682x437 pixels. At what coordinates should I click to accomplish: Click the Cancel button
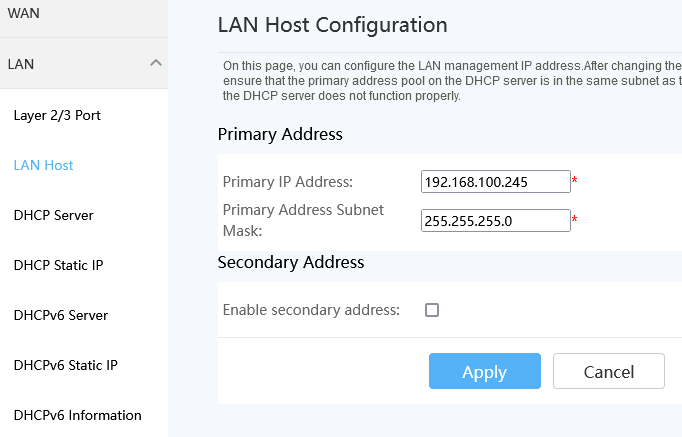click(x=608, y=372)
